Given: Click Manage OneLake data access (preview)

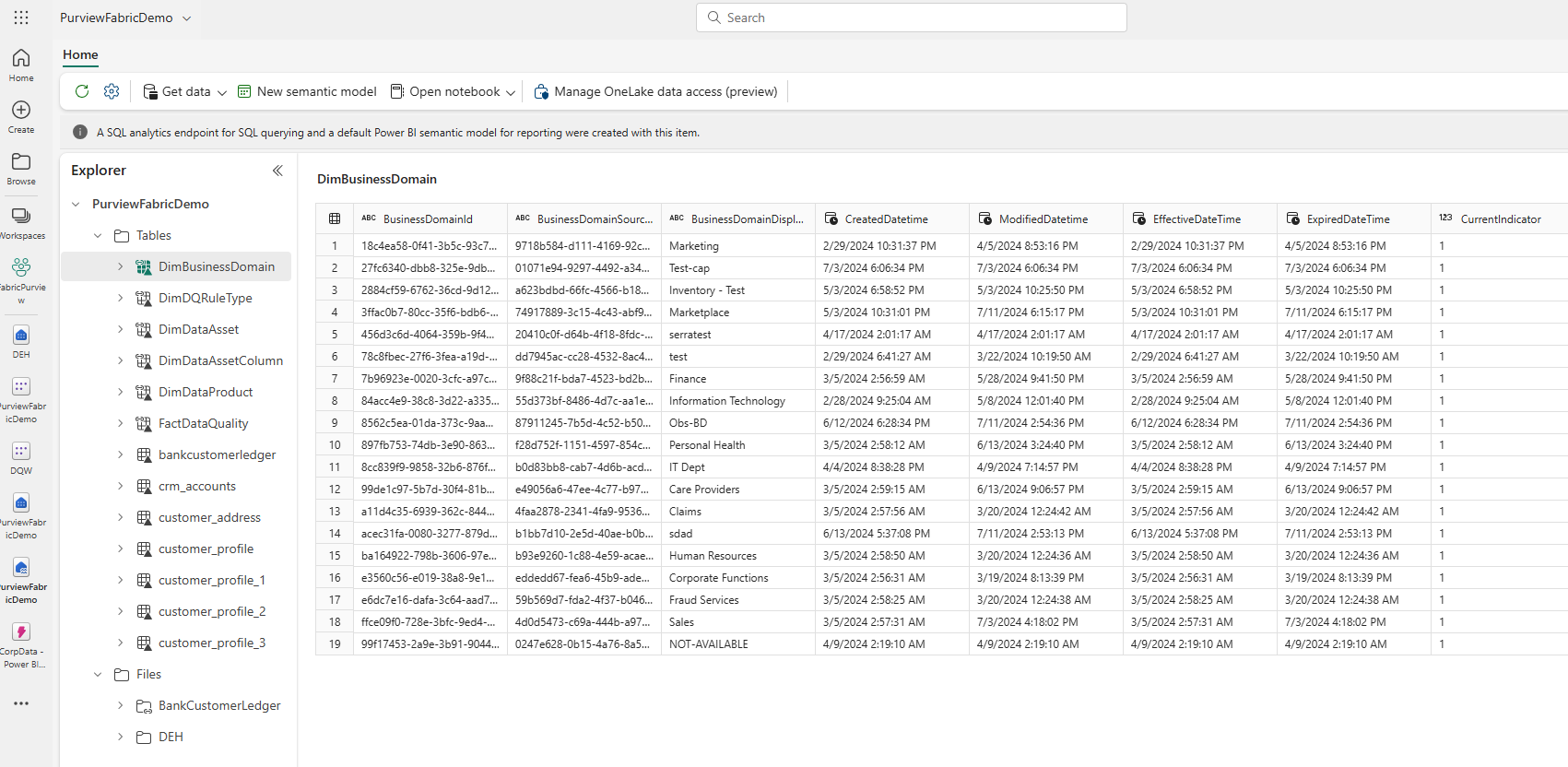Looking at the screenshot, I should coord(655,91).
